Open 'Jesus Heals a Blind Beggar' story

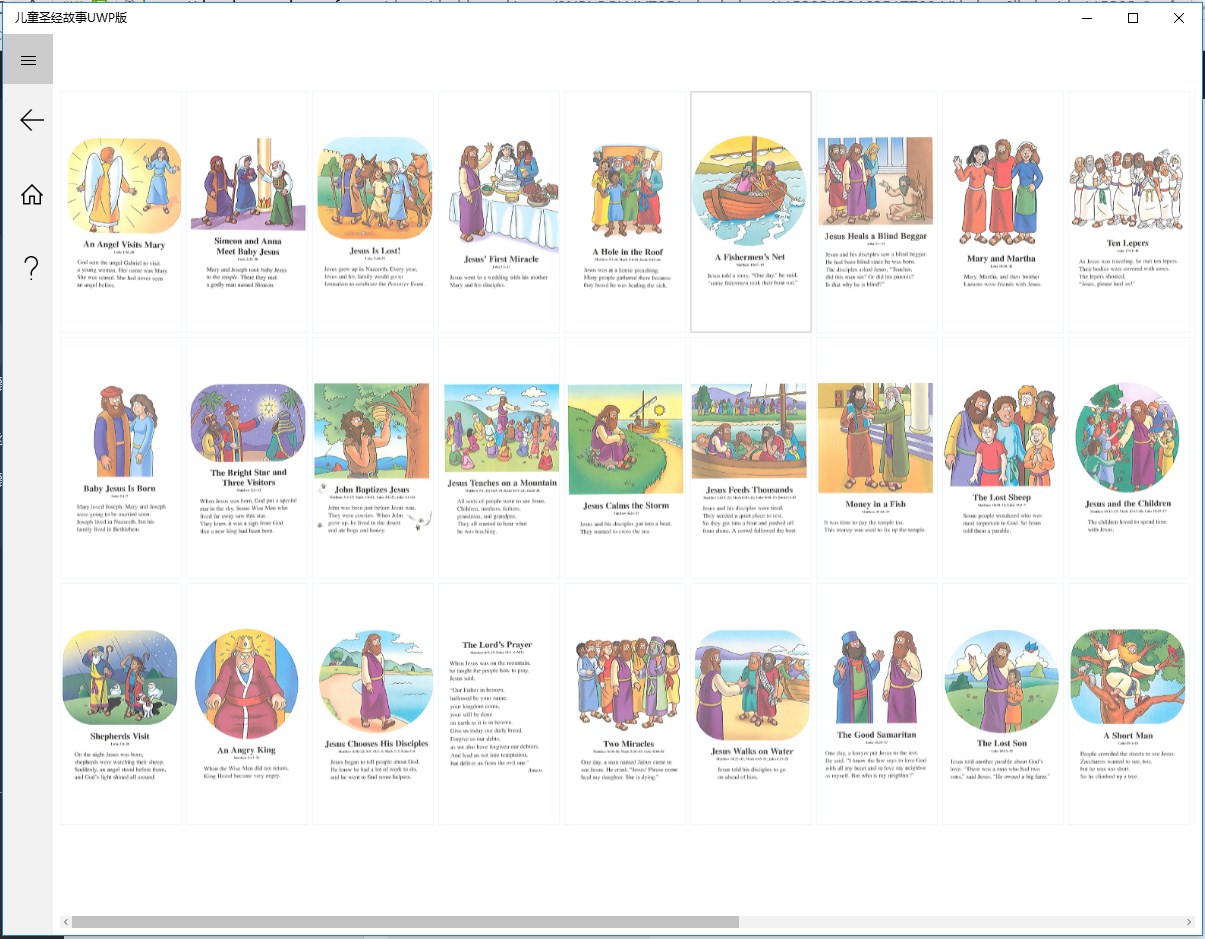coord(877,212)
